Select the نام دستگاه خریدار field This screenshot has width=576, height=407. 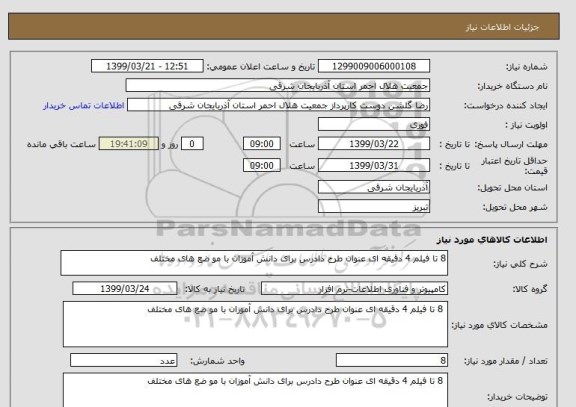(x=277, y=86)
